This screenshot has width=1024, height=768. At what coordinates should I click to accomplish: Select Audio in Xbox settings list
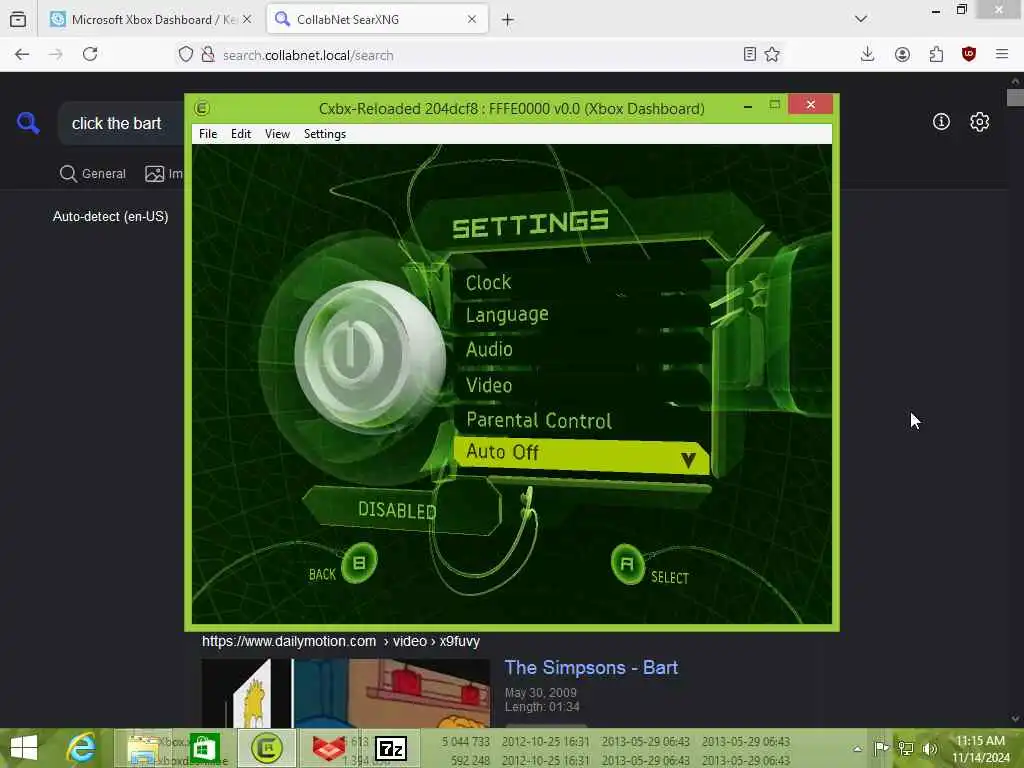489,349
